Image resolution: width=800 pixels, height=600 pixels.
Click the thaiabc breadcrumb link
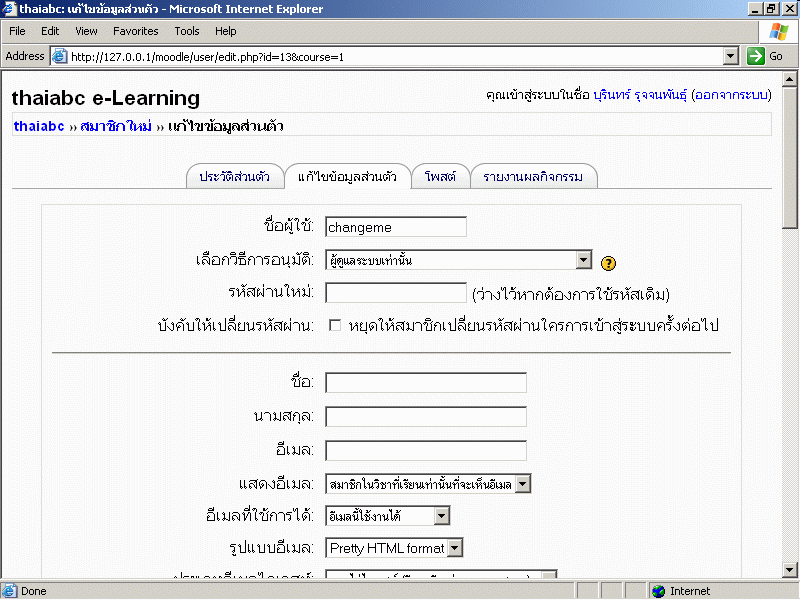(x=39, y=127)
